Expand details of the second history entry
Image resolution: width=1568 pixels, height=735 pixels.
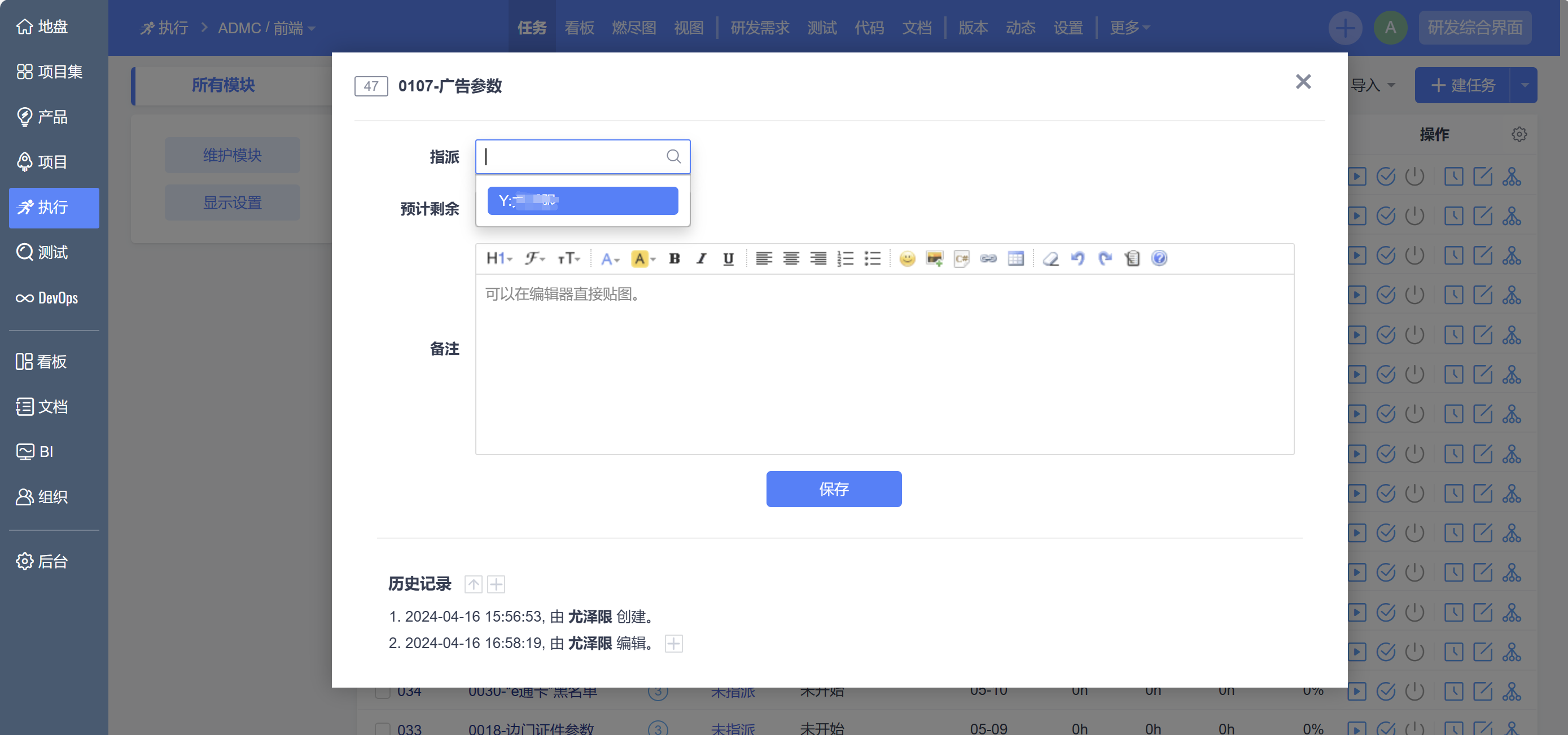pos(673,643)
